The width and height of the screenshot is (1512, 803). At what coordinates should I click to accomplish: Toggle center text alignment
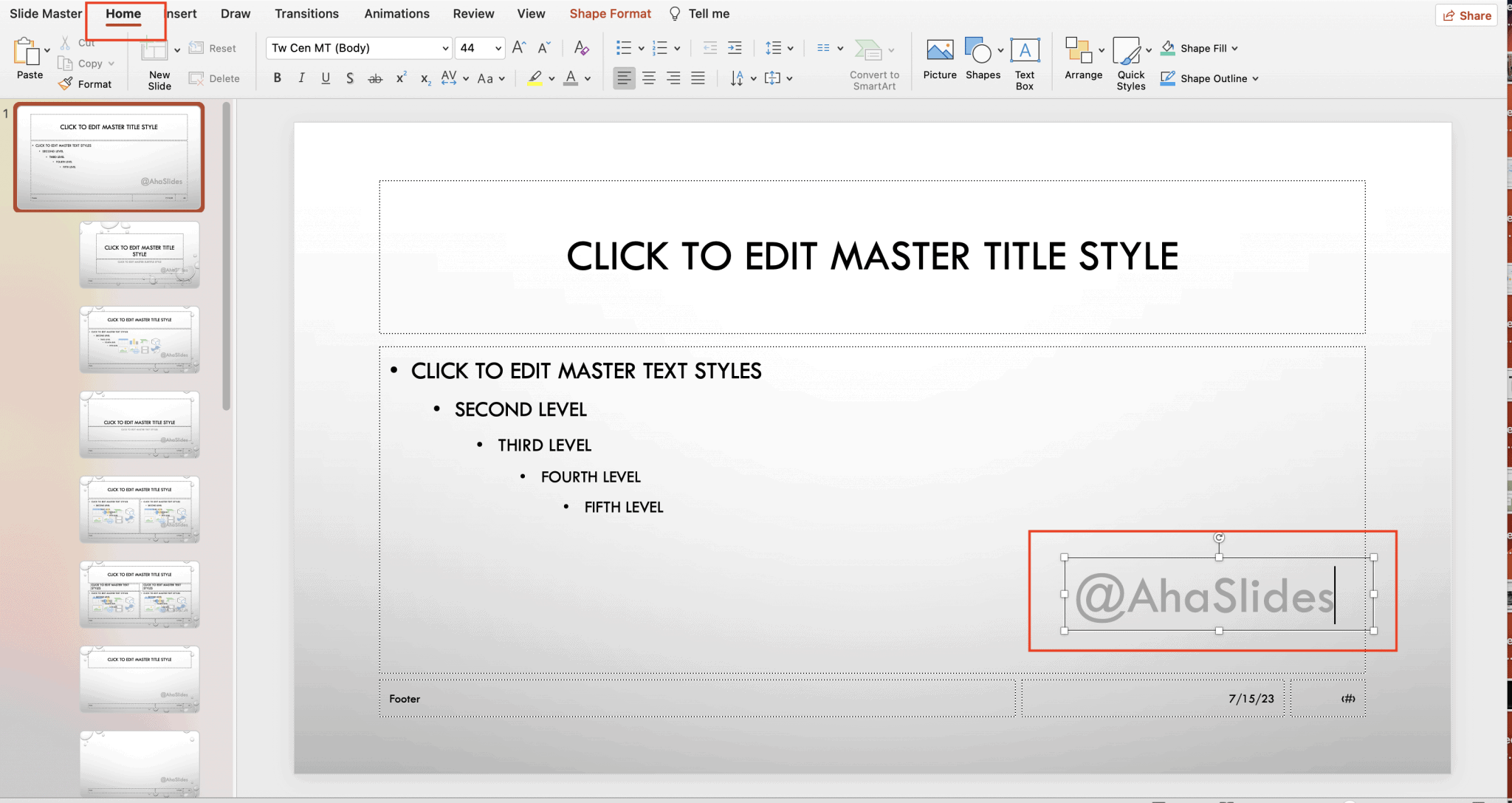649,78
